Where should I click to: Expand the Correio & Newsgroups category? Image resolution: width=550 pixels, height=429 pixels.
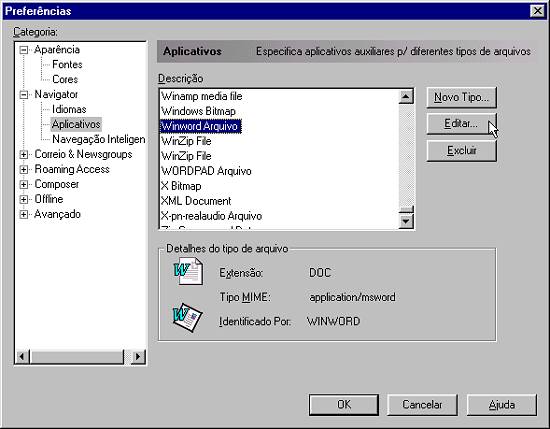coord(24,154)
